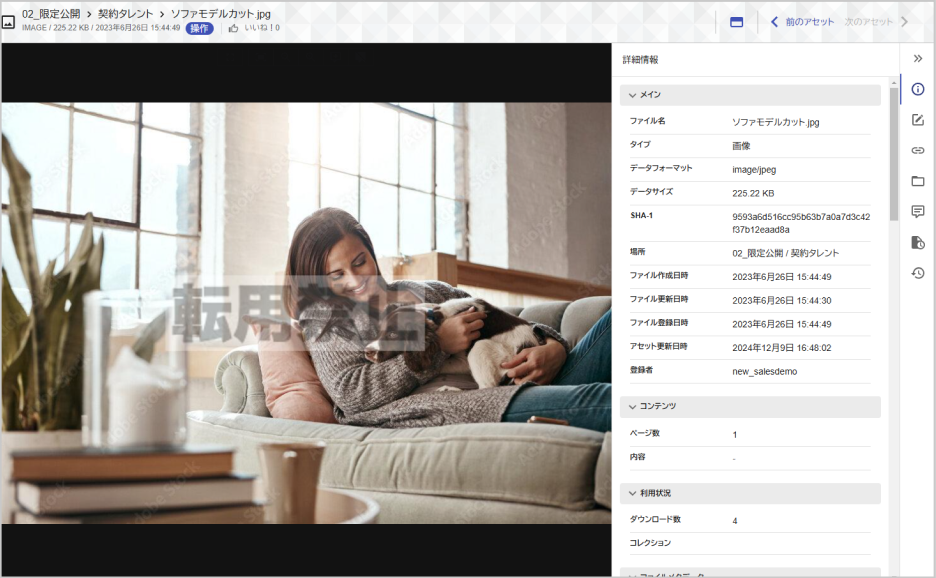
Task: Navigate to 契約タレント breadcrumb folder
Action: (x=126, y=14)
